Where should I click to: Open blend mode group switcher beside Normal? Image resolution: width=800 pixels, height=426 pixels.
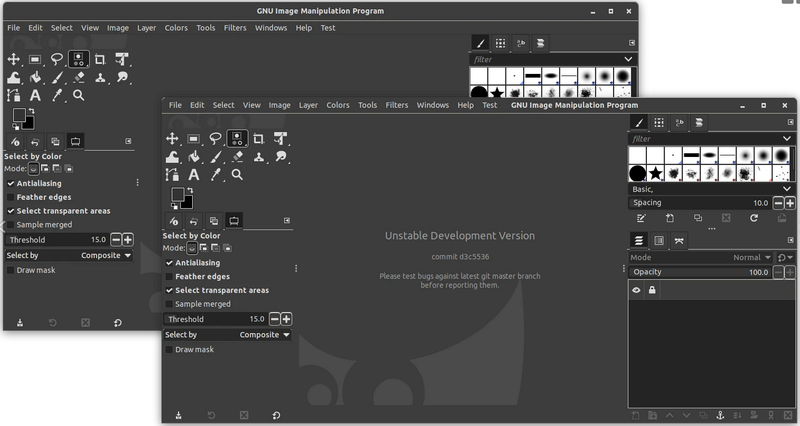pyautogui.click(x=785, y=257)
